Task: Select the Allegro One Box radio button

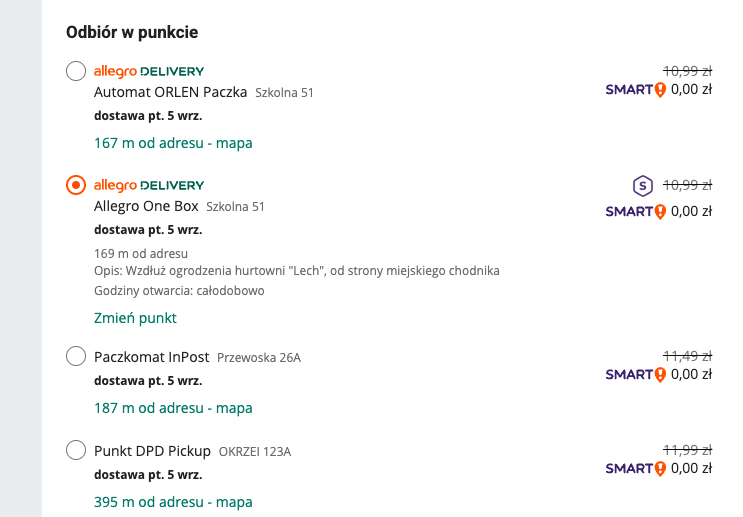Action: [75, 185]
